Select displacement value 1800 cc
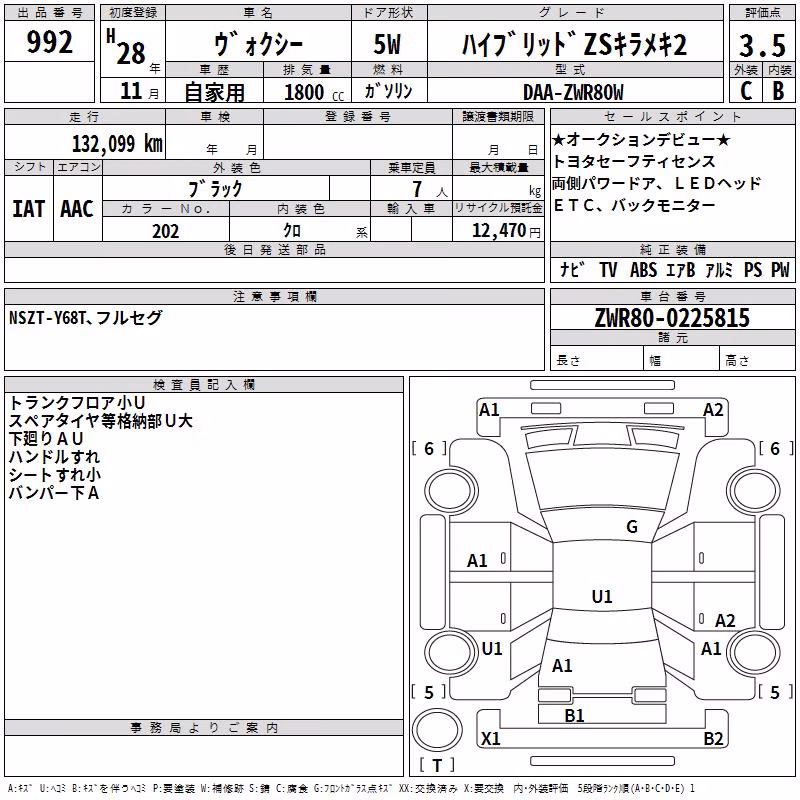 click(x=314, y=92)
